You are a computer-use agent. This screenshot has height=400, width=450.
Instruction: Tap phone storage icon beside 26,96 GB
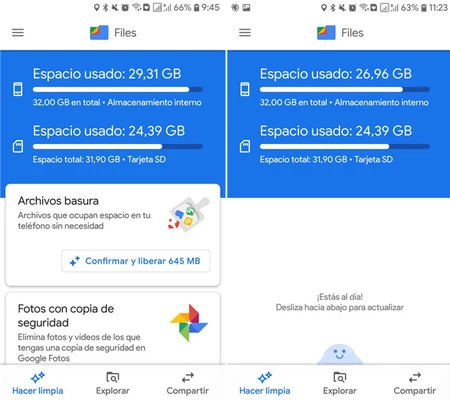(245, 89)
